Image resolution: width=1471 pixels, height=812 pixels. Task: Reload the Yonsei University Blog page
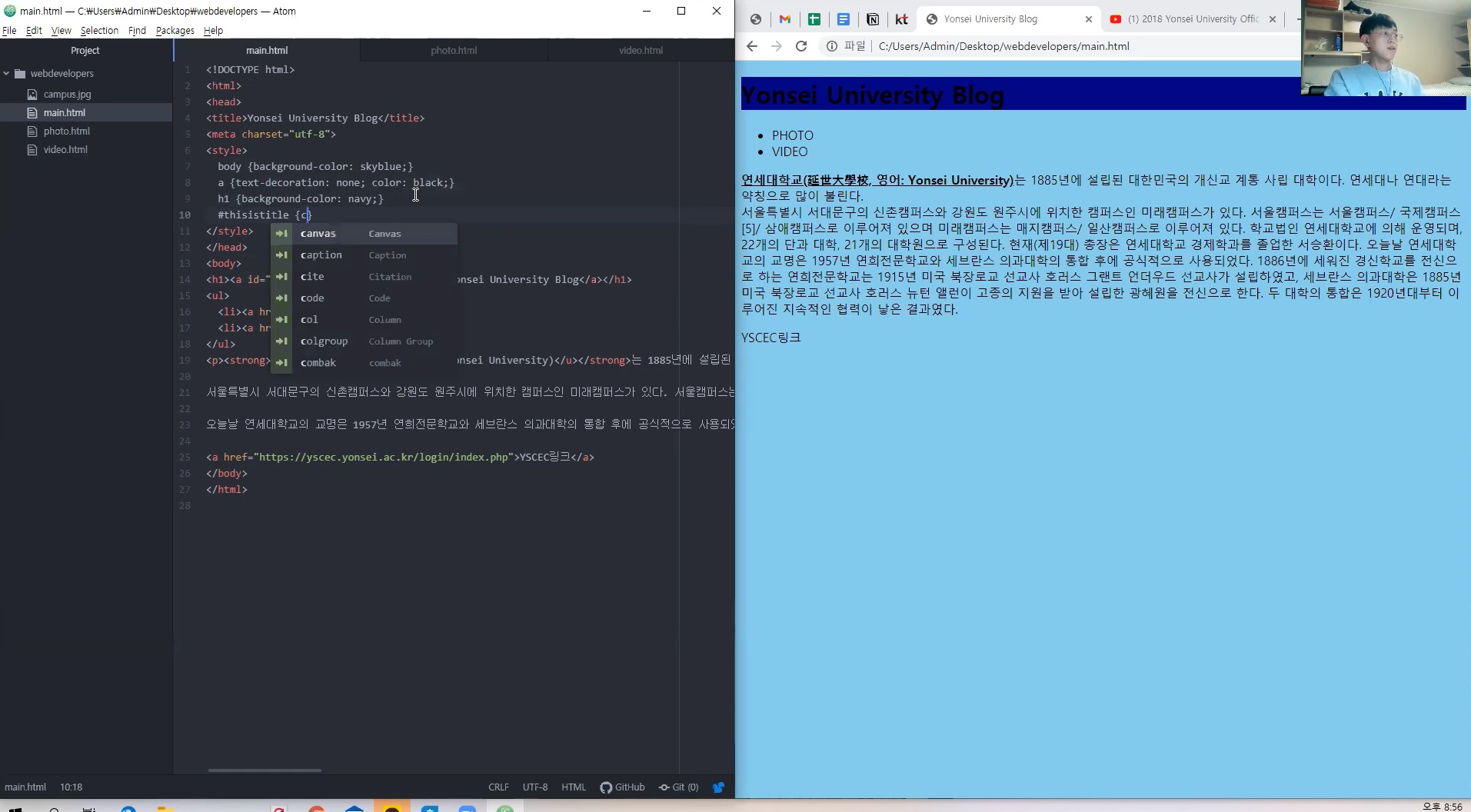click(x=801, y=46)
